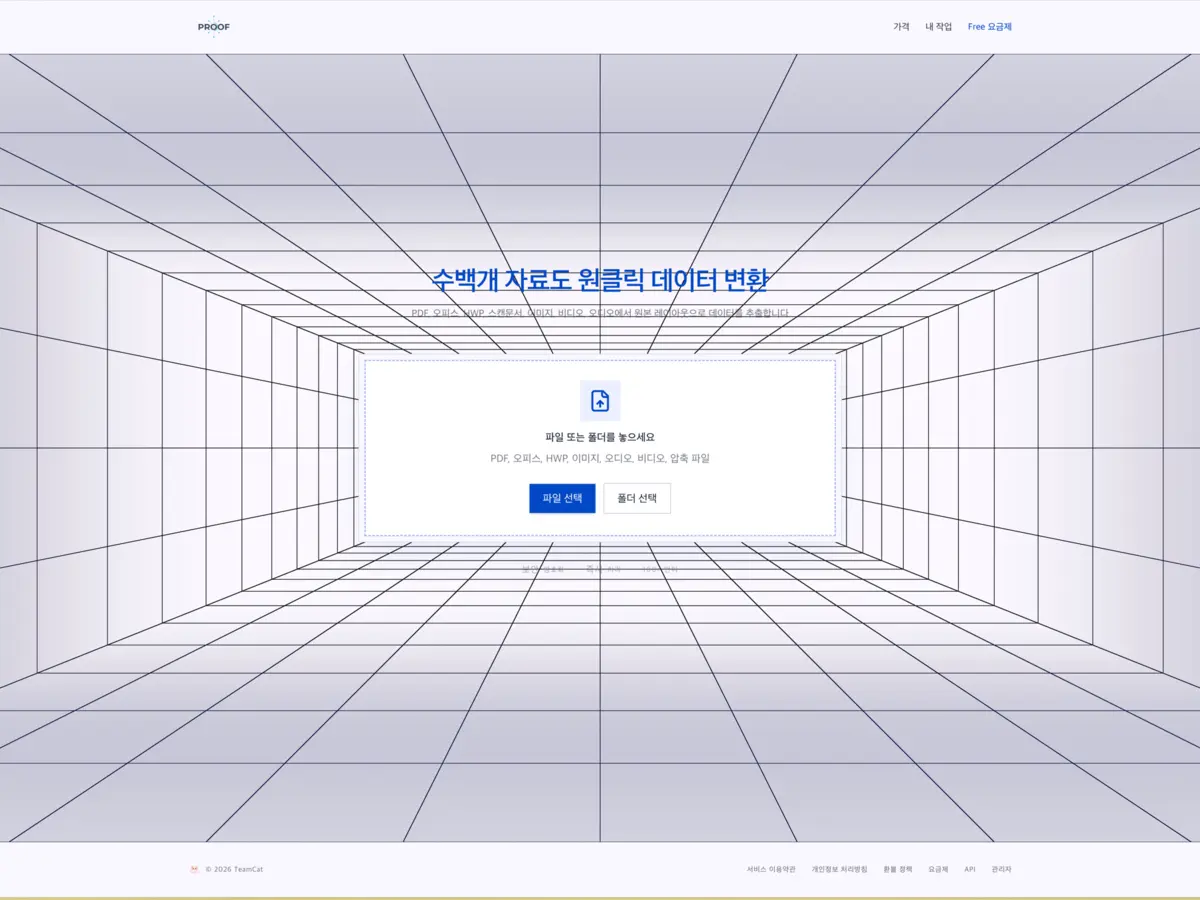Open the footer 요금제 link

click(938, 869)
